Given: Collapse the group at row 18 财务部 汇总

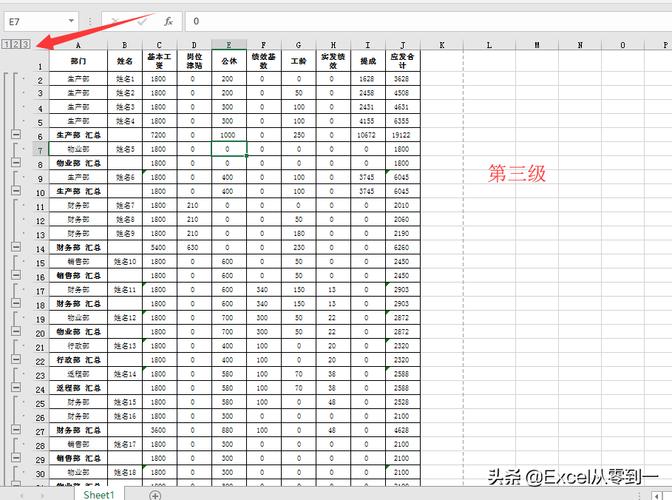Looking at the screenshot, I should (x=16, y=303).
